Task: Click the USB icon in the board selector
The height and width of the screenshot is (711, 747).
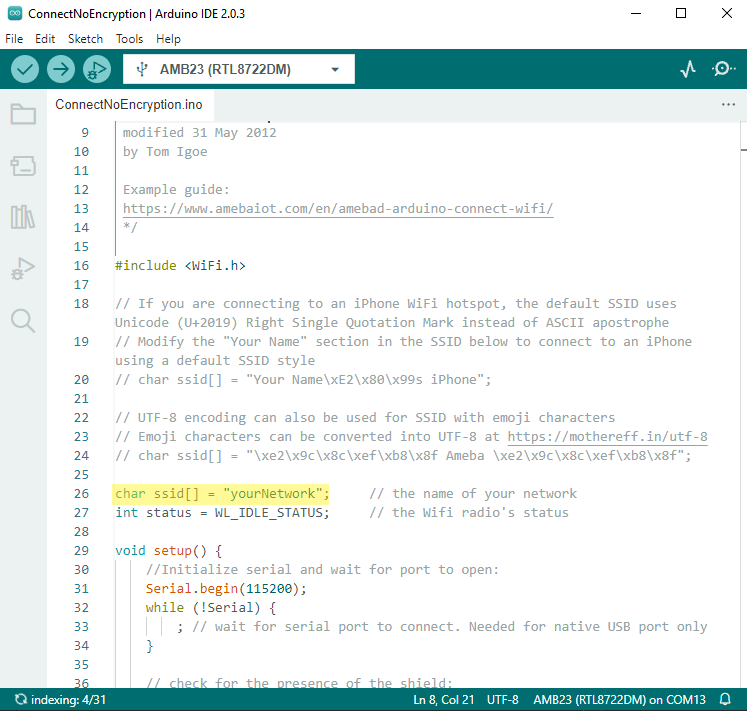Action: coord(142,70)
